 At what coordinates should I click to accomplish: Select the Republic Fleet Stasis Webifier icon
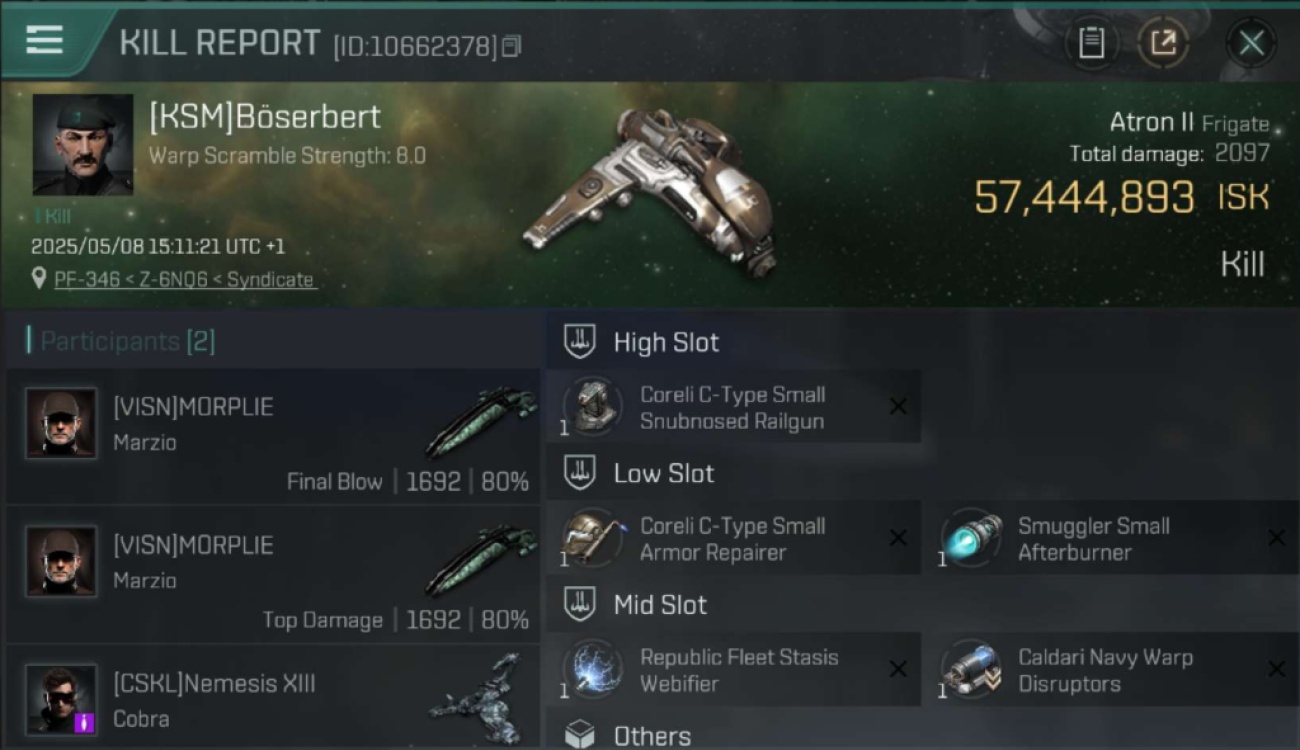593,669
